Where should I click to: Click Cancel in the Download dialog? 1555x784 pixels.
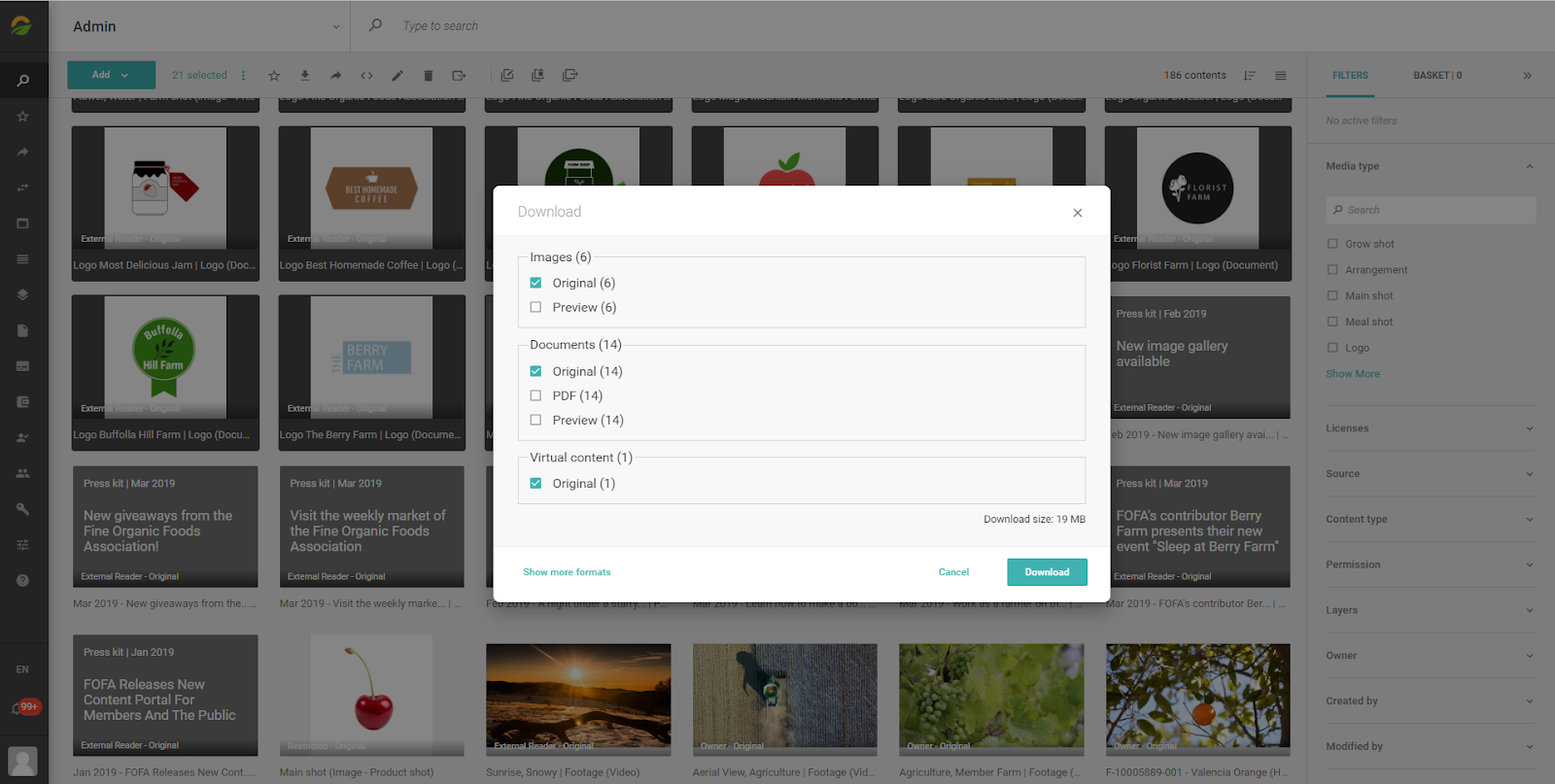pyautogui.click(x=953, y=572)
